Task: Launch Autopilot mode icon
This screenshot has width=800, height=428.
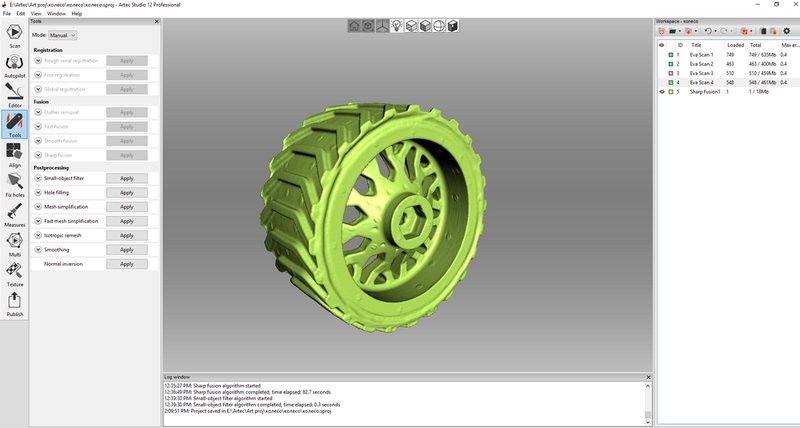Action: 14,63
